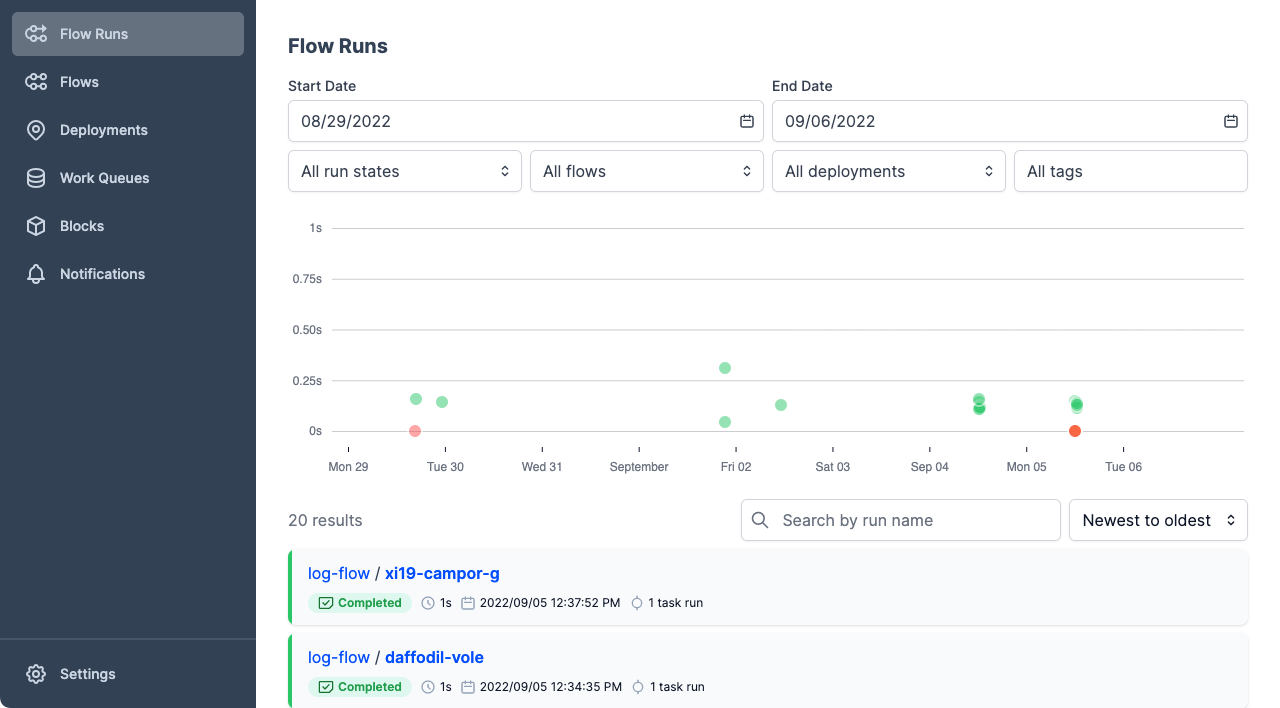Screen dimensions: 1280x708
Task: Open the Notifications page
Action: (128, 274)
